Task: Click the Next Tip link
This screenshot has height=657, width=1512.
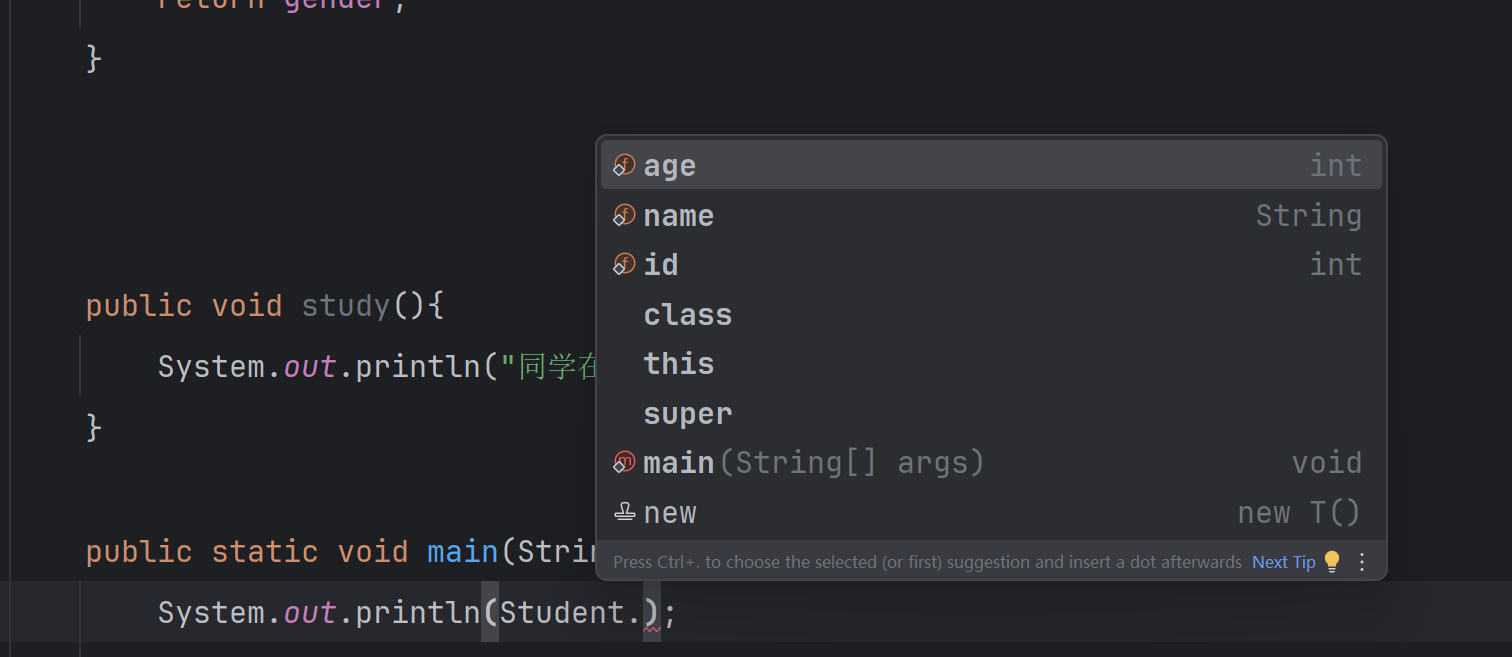Action: 1283,562
